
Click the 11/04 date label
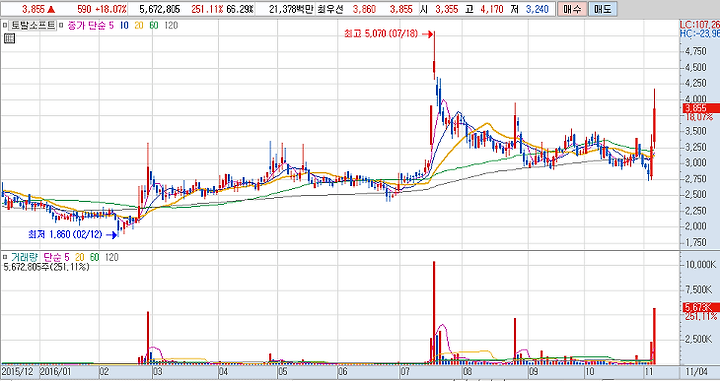pyautogui.click(x=697, y=371)
